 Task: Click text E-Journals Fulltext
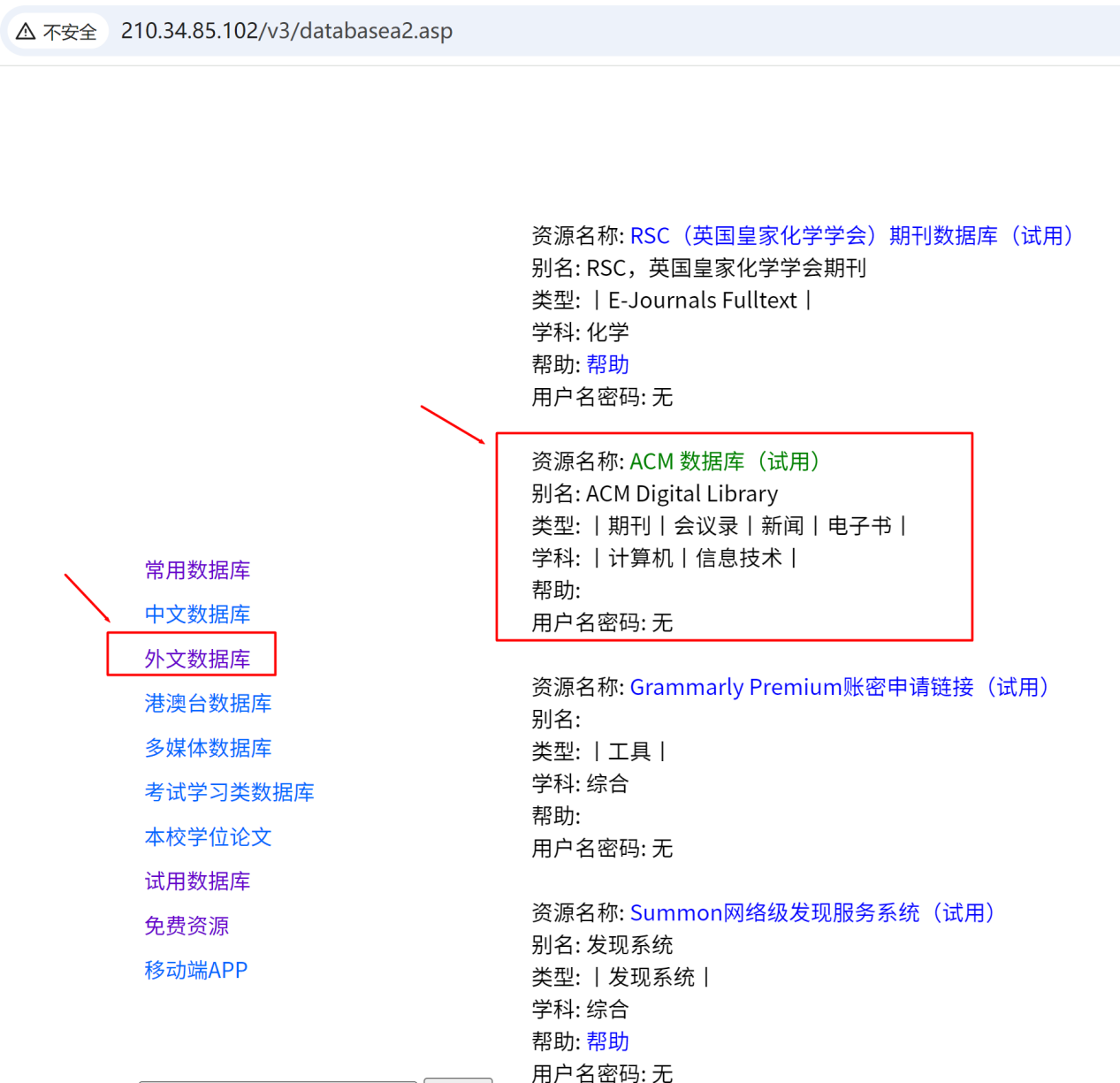point(703,301)
